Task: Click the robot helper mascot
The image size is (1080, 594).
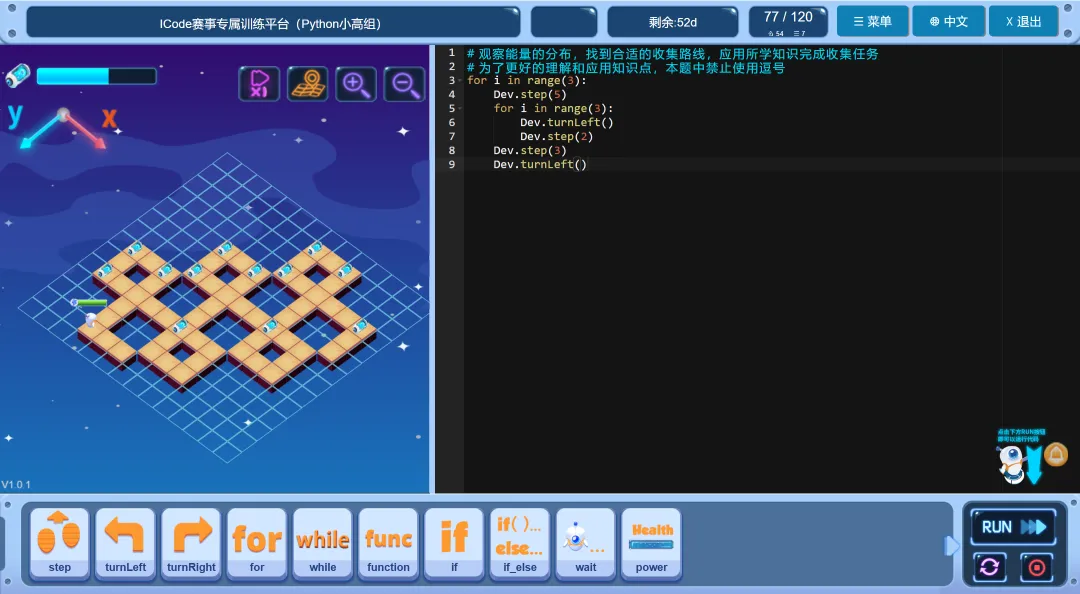Action: [x=1011, y=464]
